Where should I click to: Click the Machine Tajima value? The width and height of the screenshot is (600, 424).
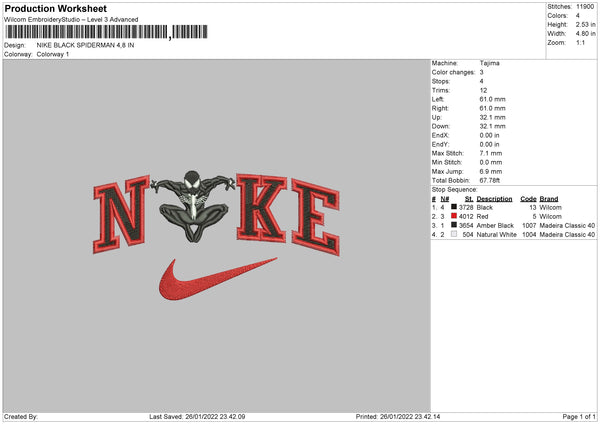point(489,63)
